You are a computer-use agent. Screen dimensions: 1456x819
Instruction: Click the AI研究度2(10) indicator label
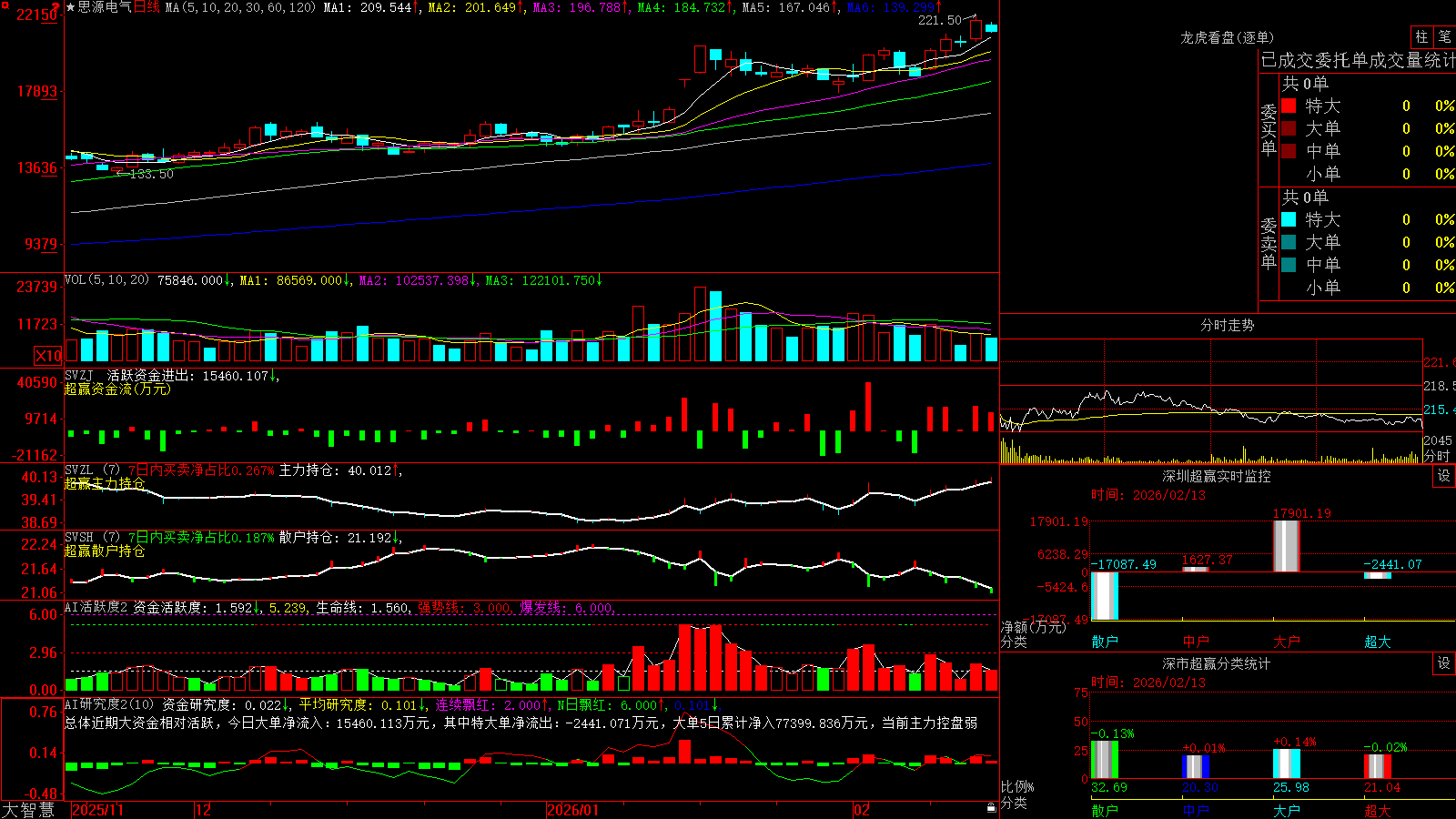110,704
